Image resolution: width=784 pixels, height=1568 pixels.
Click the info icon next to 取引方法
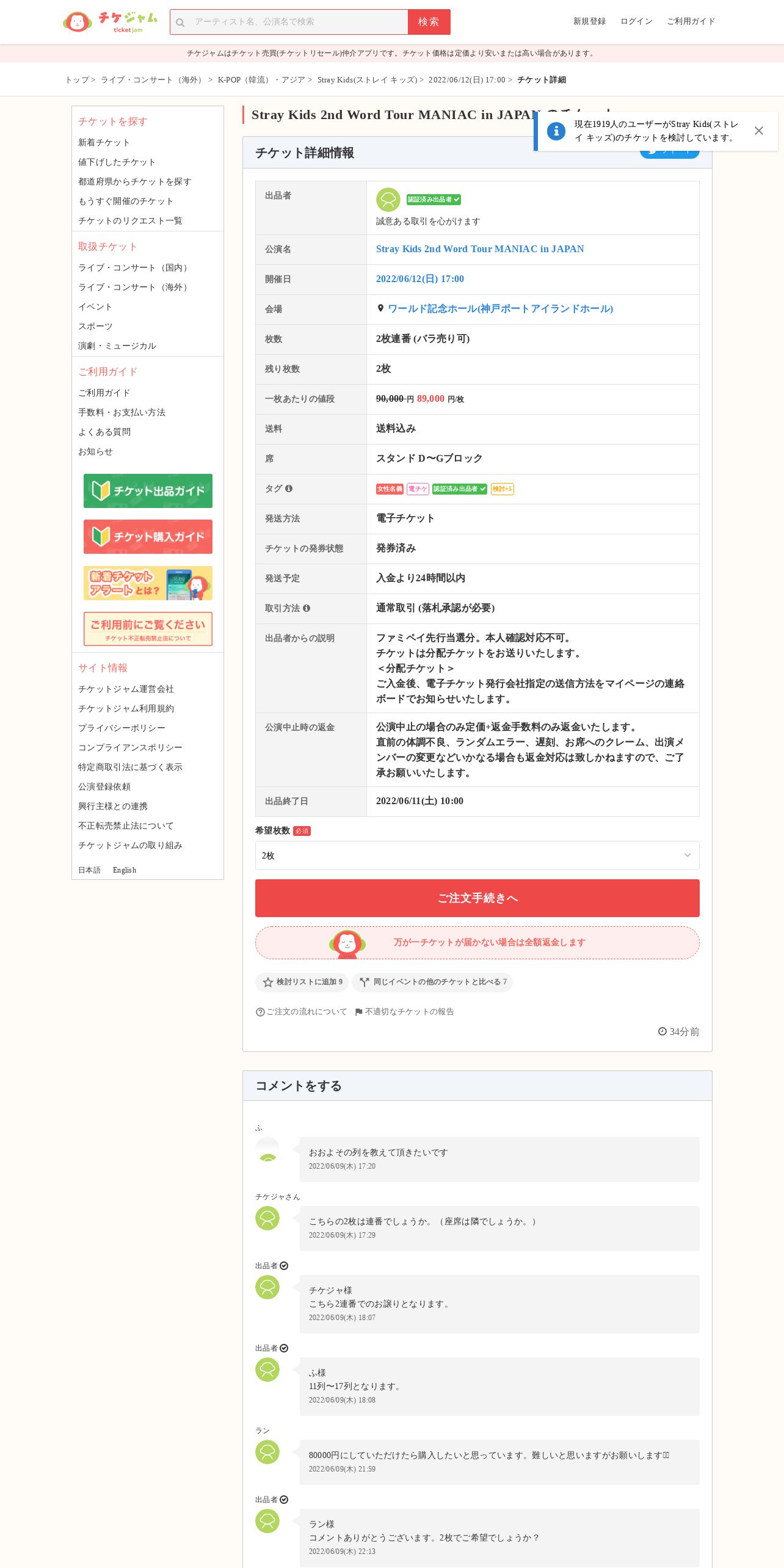[307, 608]
